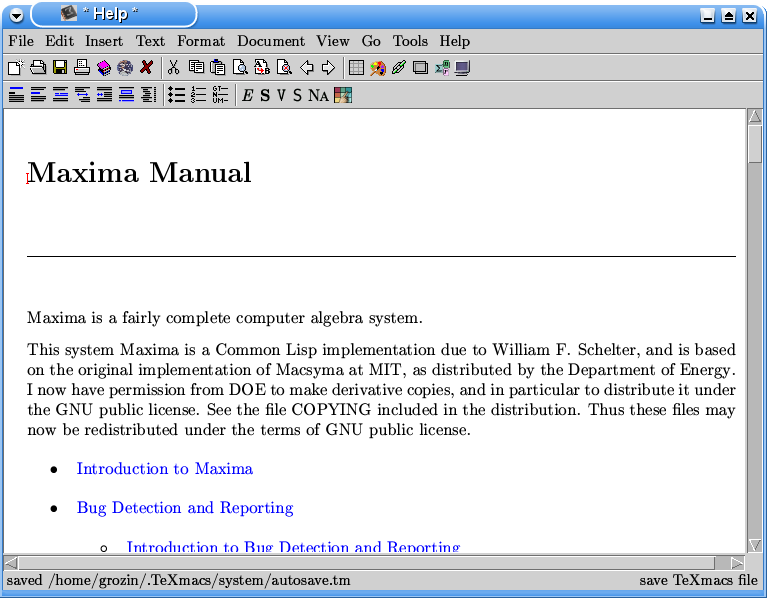Cut selection with the scissors icon

click(x=173, y=67)
